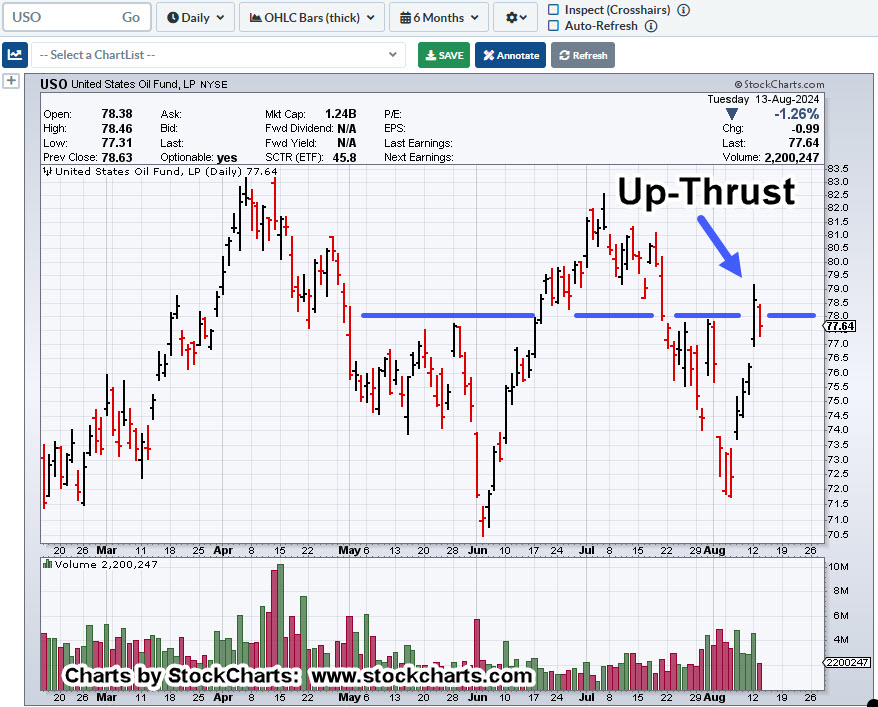Click the Auto-Refresh info icon

pos(651,26)
